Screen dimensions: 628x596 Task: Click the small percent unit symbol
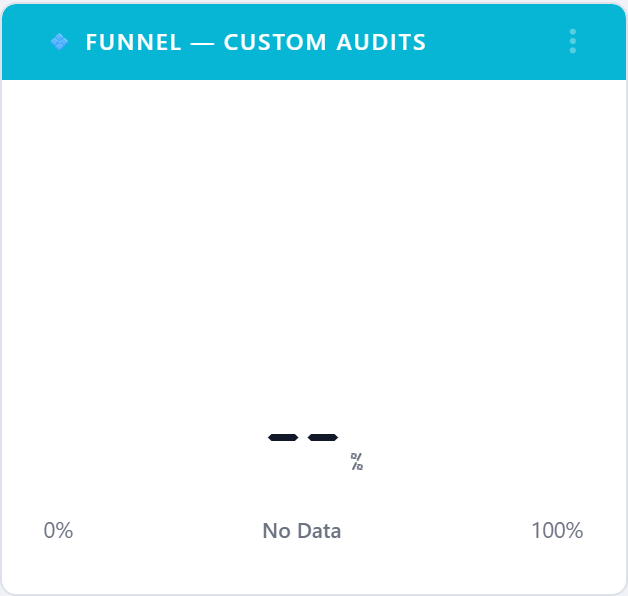point(356,461)
